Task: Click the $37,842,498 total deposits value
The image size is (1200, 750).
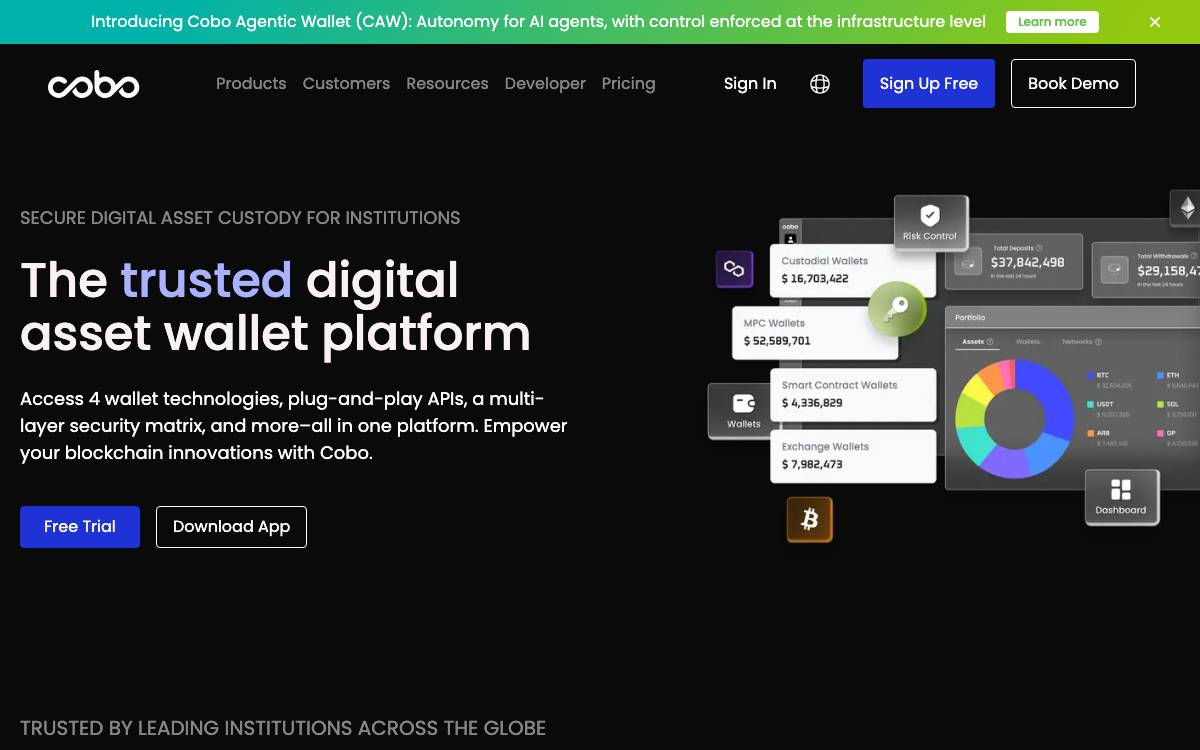Action: 1027,262
